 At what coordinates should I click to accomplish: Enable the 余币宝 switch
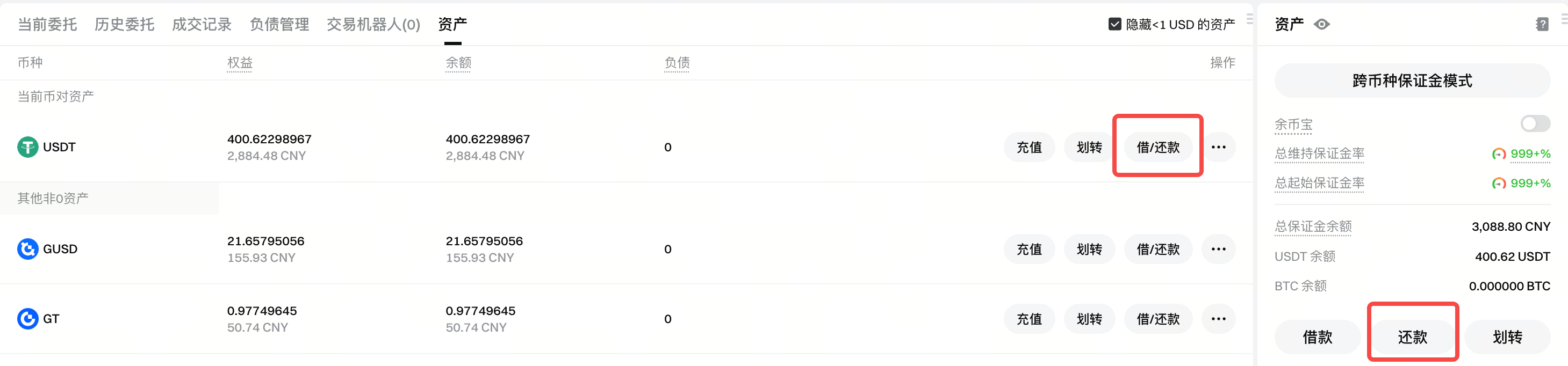[1535, 124]
